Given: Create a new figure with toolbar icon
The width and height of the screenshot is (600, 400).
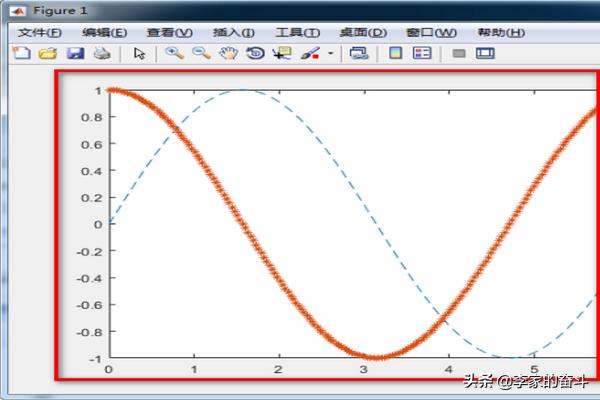Looking at the screenshot, I should click(21, 53).
